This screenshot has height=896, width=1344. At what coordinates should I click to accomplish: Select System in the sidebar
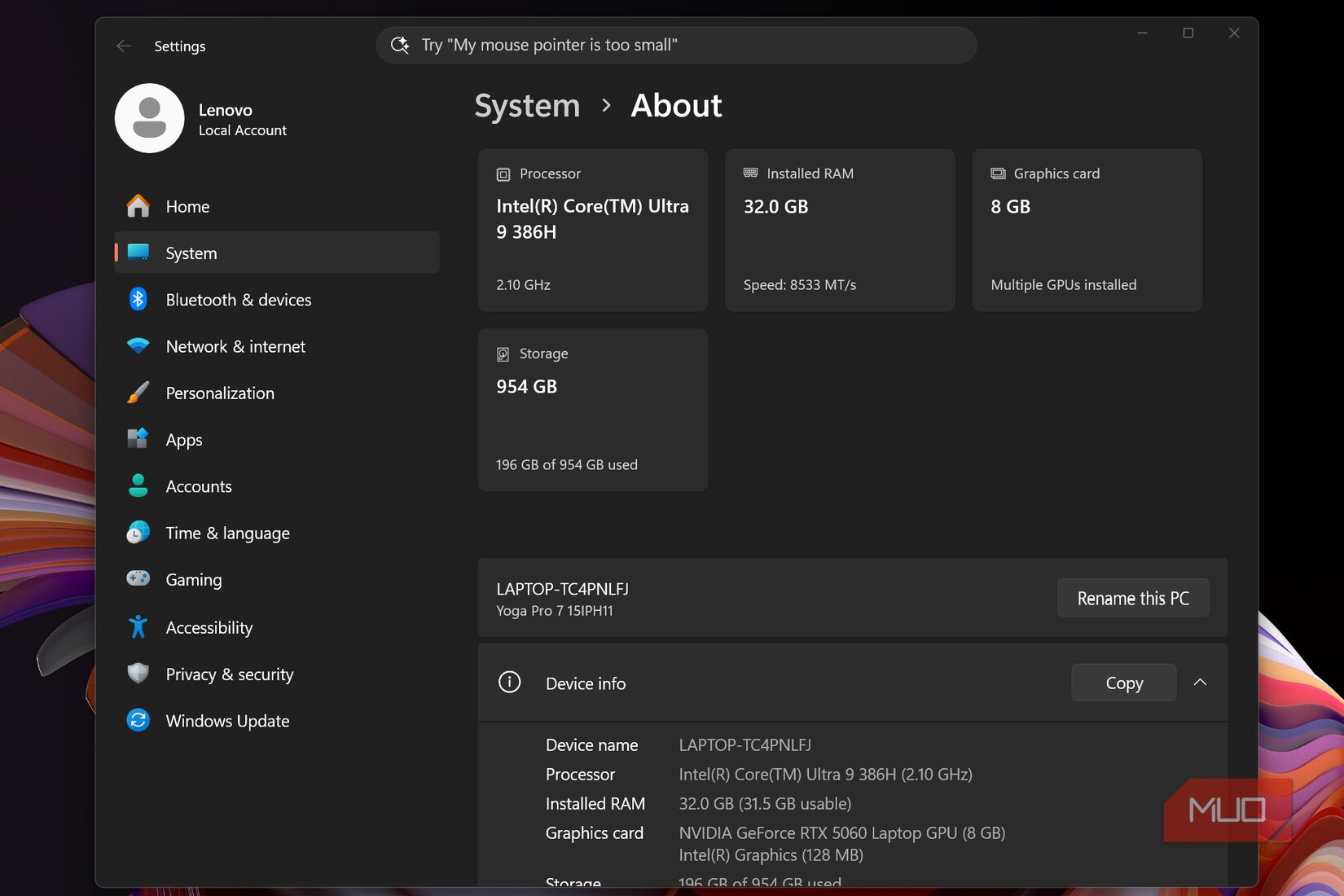(x=277, y=253)
